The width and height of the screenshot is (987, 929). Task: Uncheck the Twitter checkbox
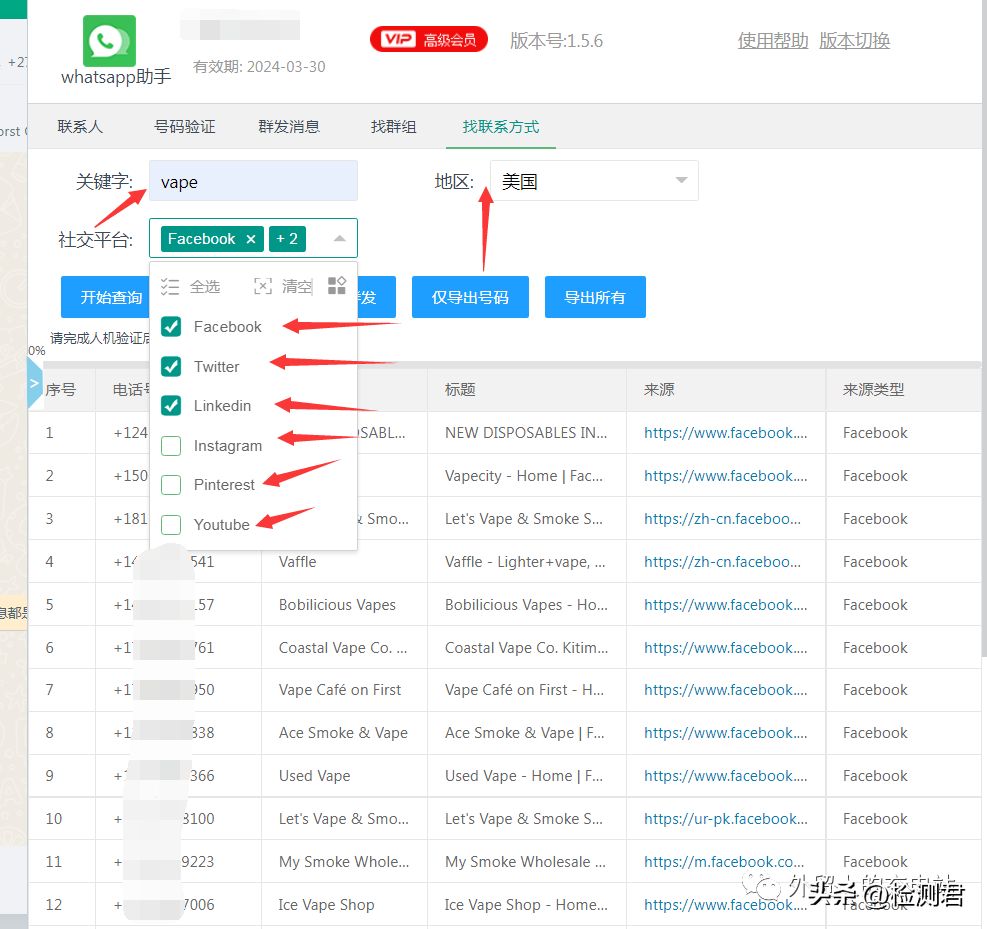click(171, 366)
